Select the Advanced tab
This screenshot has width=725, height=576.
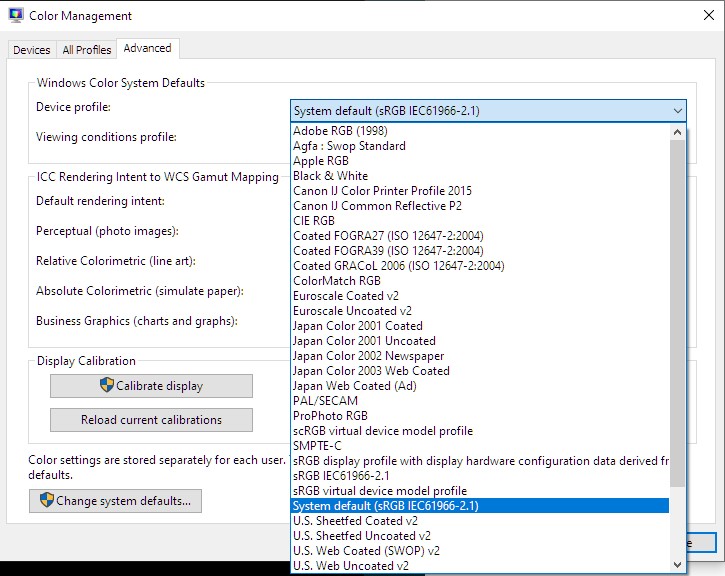[147, 48]
